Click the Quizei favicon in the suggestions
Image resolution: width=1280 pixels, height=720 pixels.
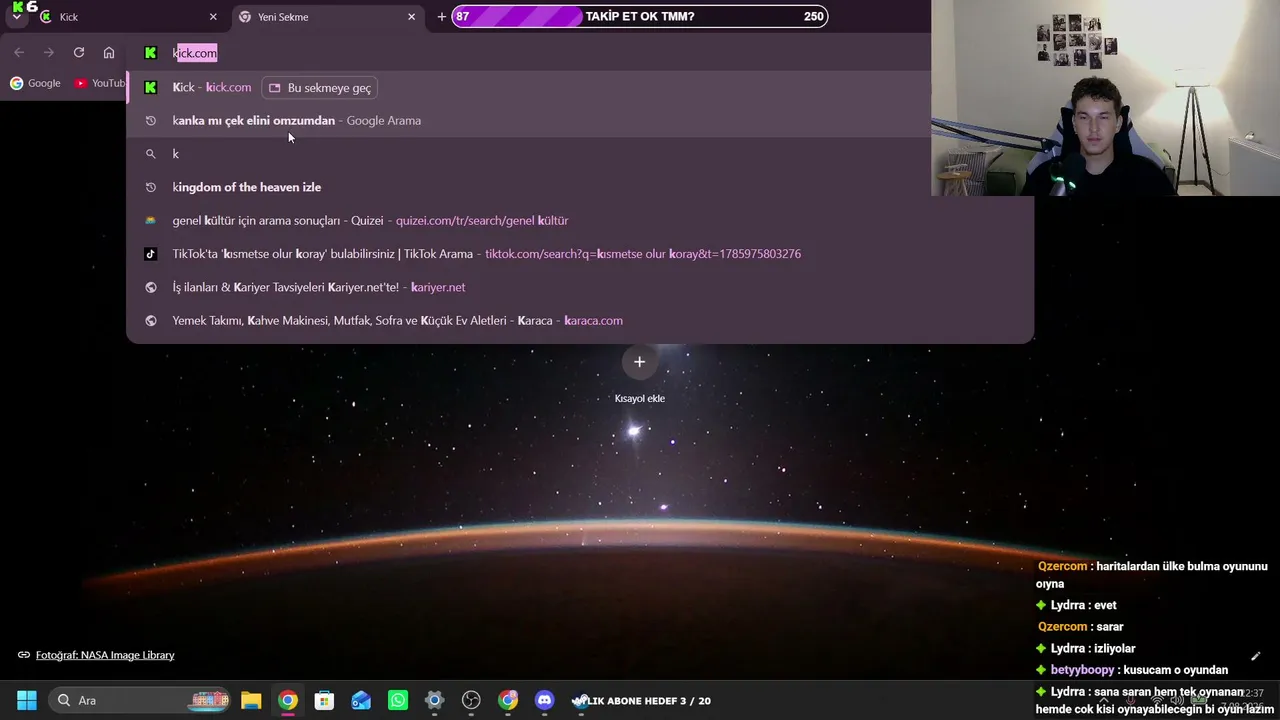tap(151, 221)
